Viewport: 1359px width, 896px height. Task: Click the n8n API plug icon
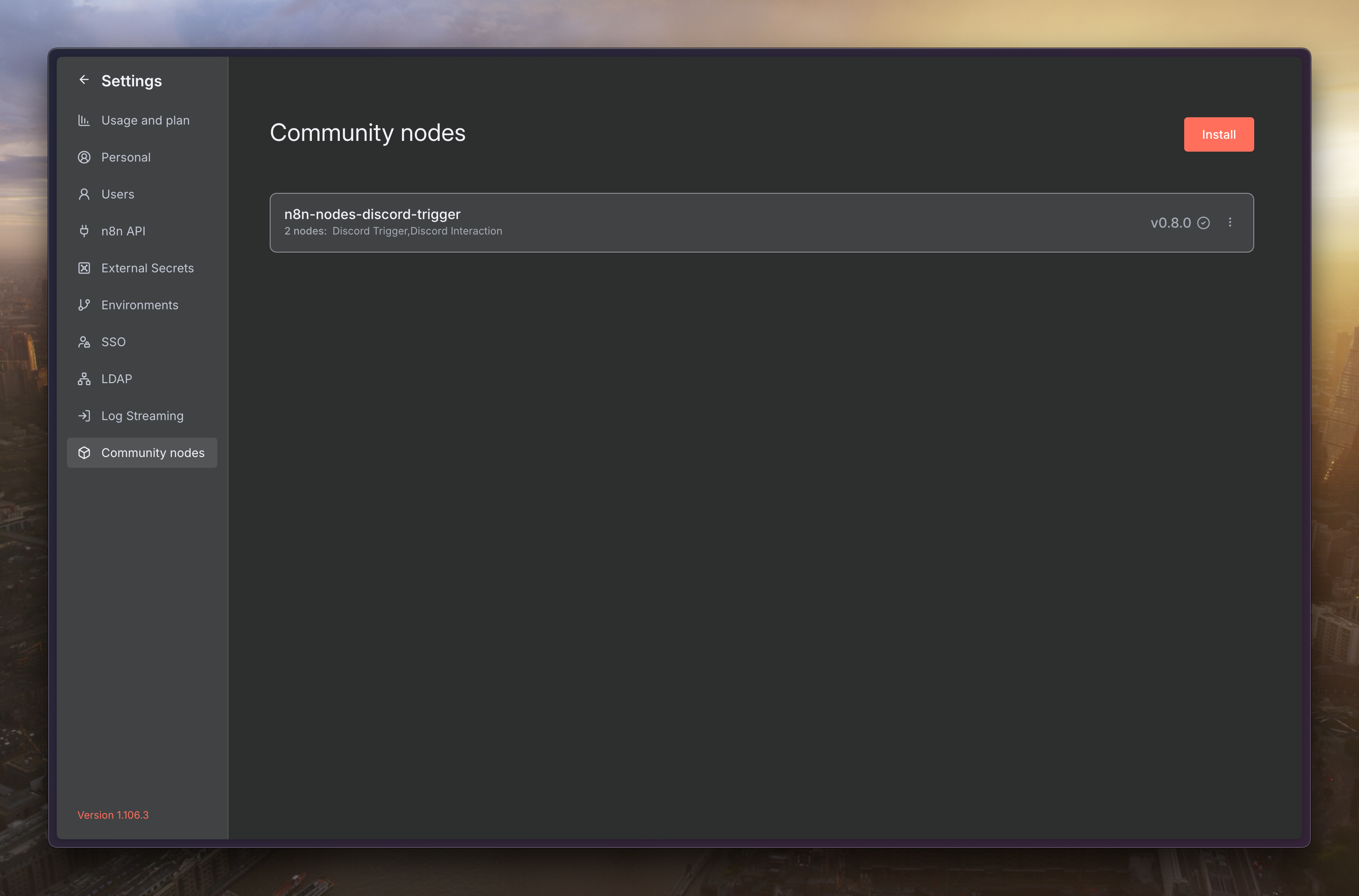point(84,231)
